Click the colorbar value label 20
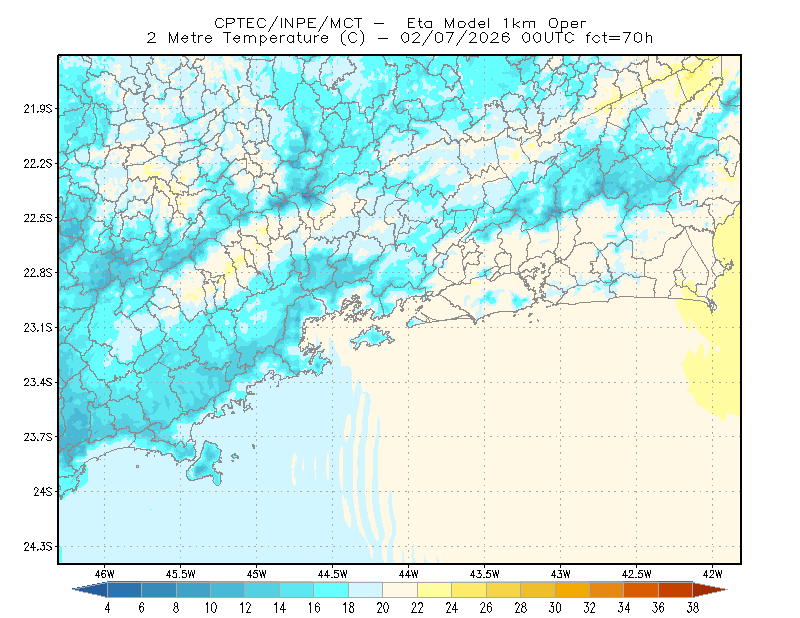The image size is (800, 618). tap(383, 608)
